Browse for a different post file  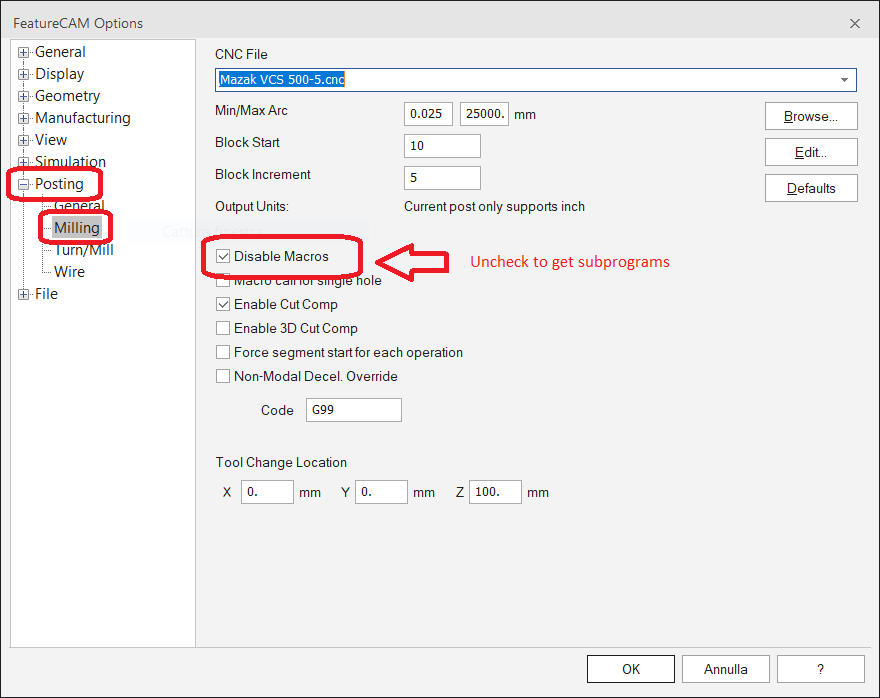tap(810, 116)
